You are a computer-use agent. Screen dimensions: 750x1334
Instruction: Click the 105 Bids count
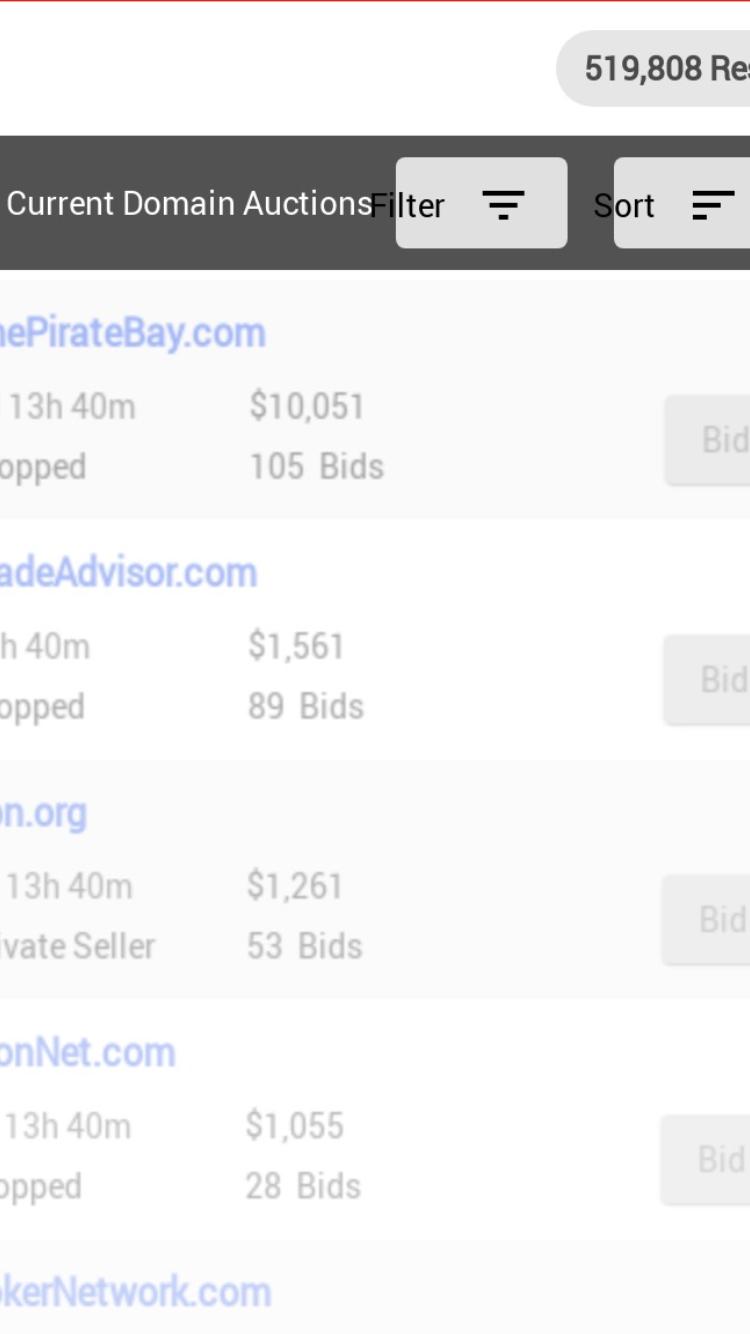coord(317,467)
